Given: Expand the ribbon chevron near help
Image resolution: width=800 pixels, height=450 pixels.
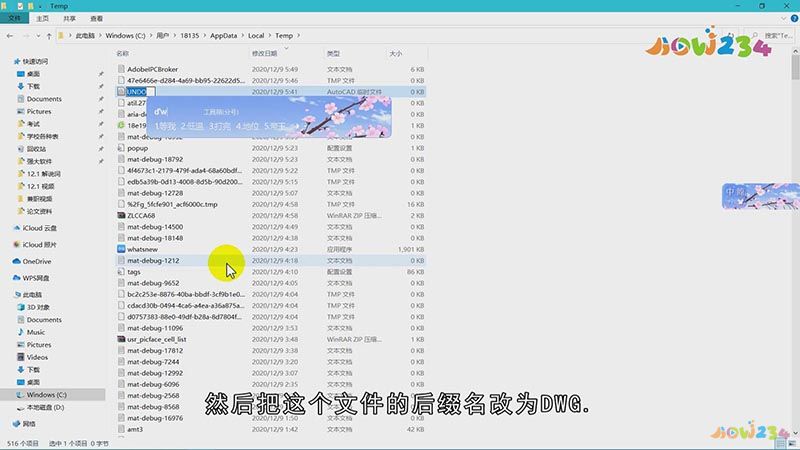Looking at the screenshot, I should coord(784,18).
